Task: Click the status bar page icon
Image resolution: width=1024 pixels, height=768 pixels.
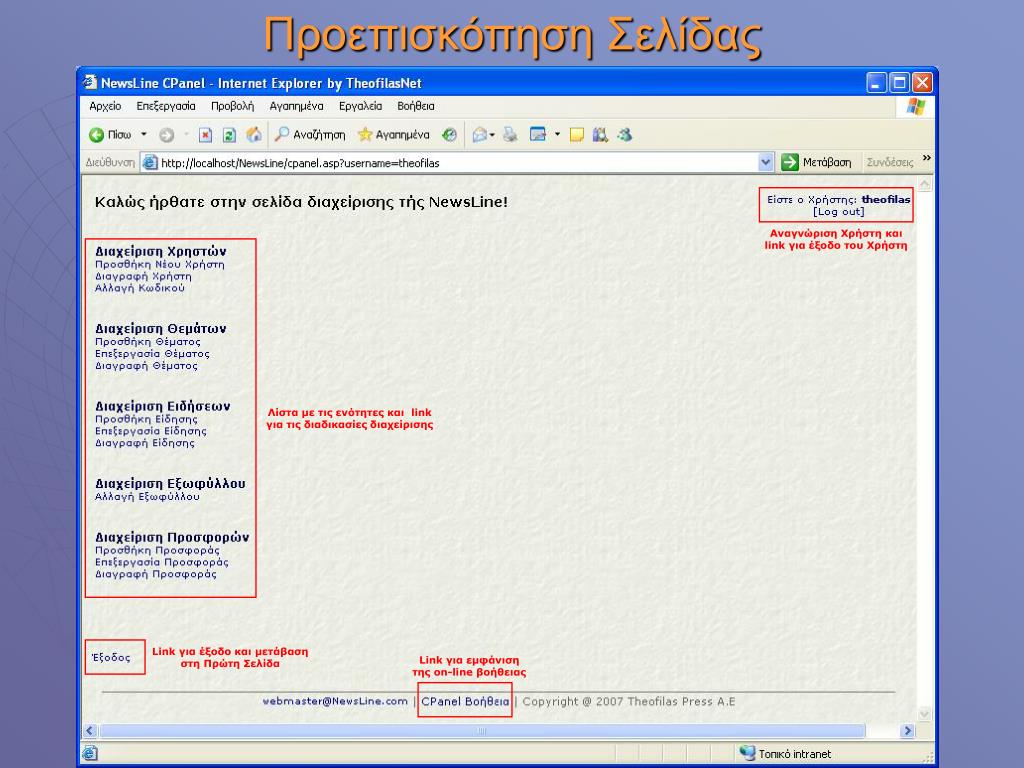Action: click(90, 754)
